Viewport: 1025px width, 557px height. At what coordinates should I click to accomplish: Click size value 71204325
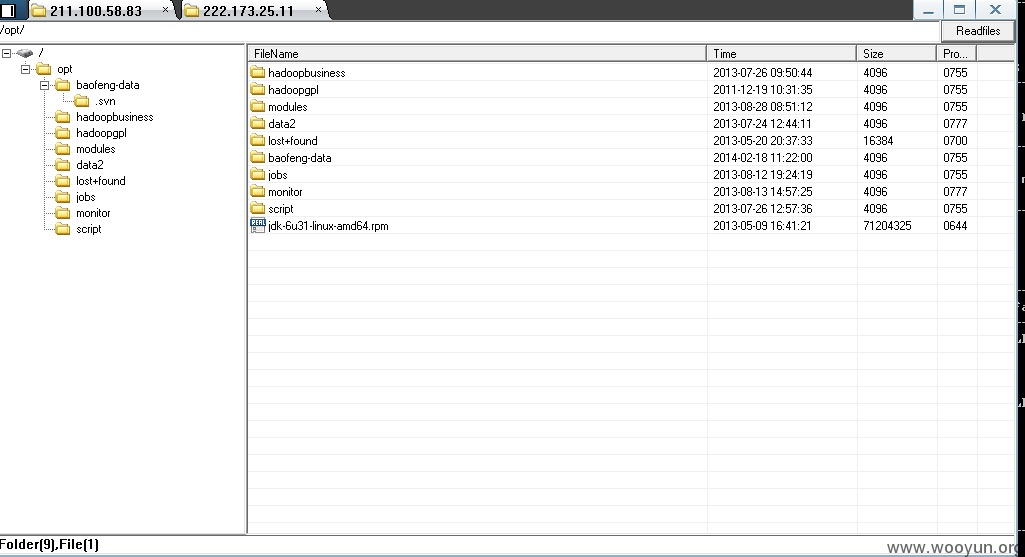[x=887, y=226]
